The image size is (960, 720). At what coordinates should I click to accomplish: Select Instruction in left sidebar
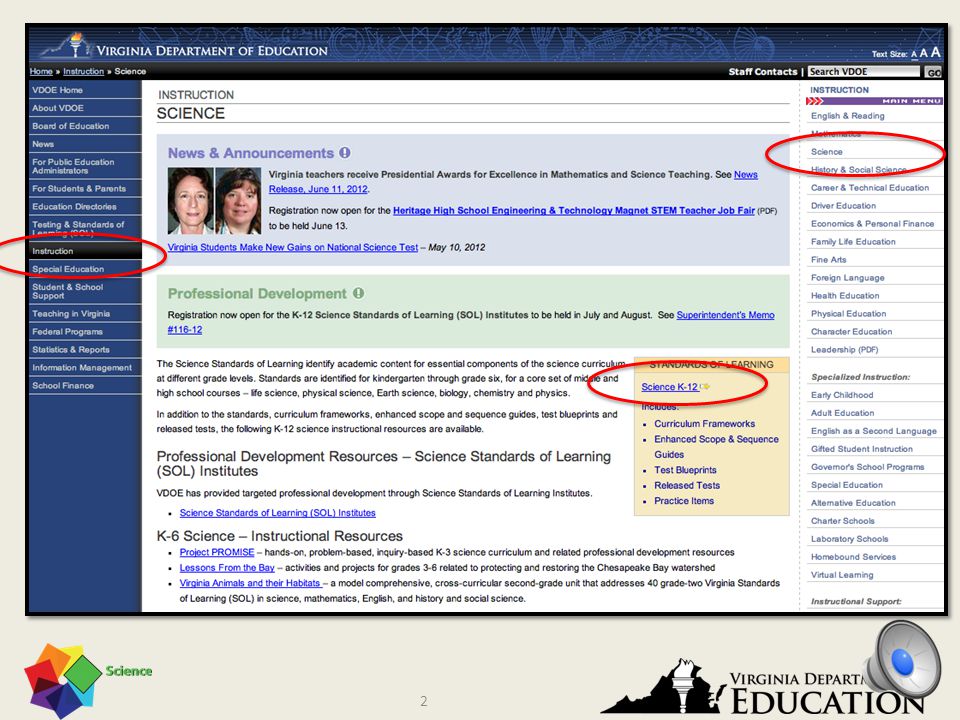tap(85, 251)
